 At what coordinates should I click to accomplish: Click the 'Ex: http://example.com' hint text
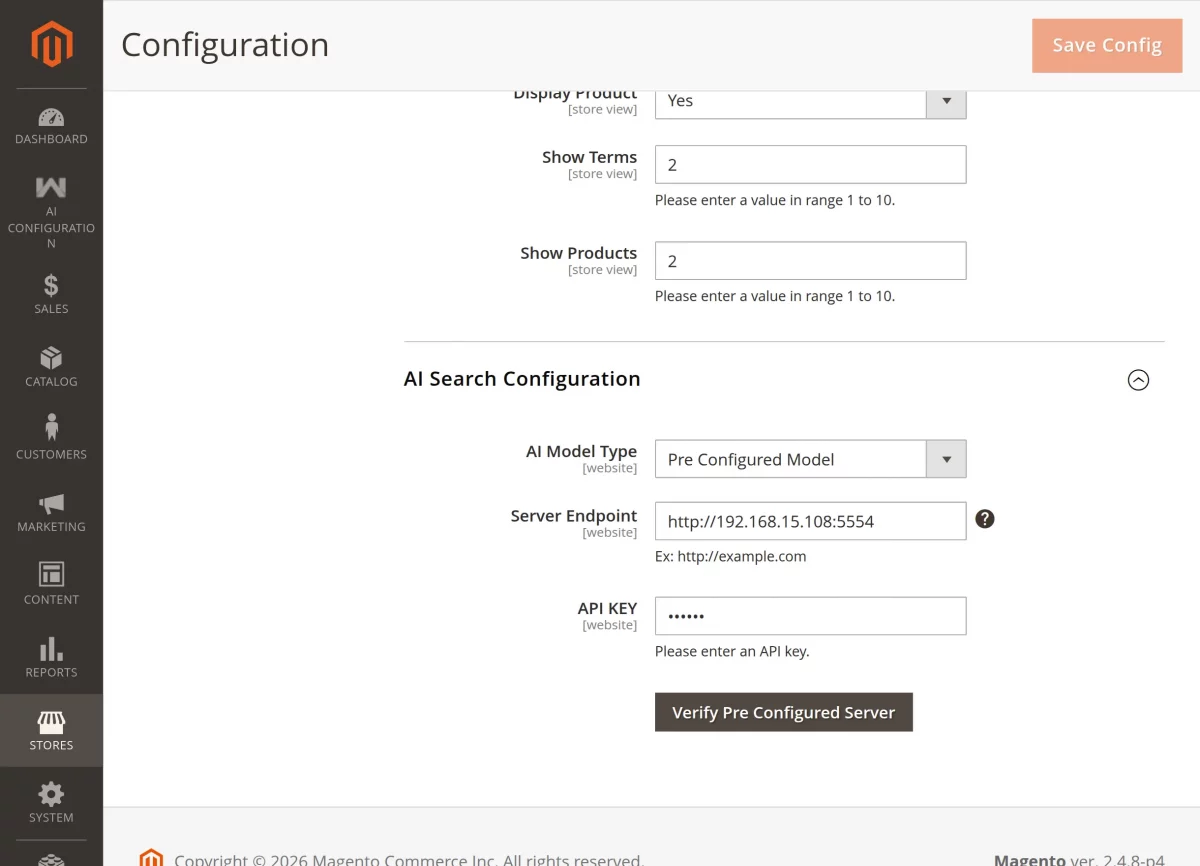(730, 556)
